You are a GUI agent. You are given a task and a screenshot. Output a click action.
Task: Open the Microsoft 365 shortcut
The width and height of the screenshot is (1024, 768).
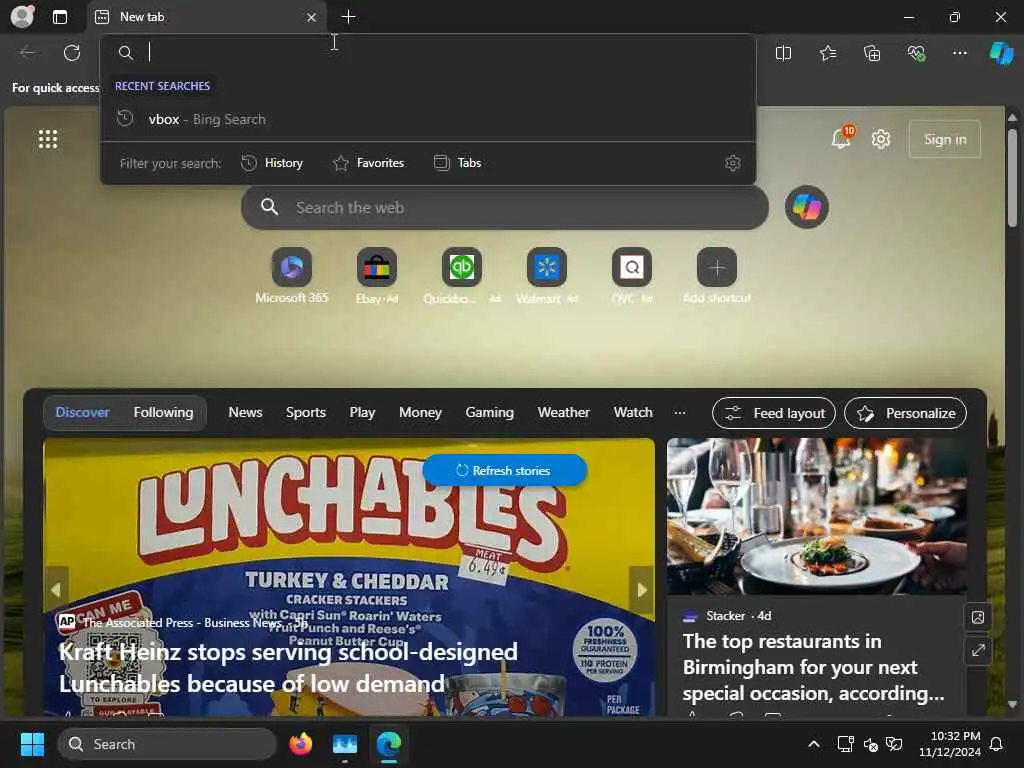[x=292, y=277]
